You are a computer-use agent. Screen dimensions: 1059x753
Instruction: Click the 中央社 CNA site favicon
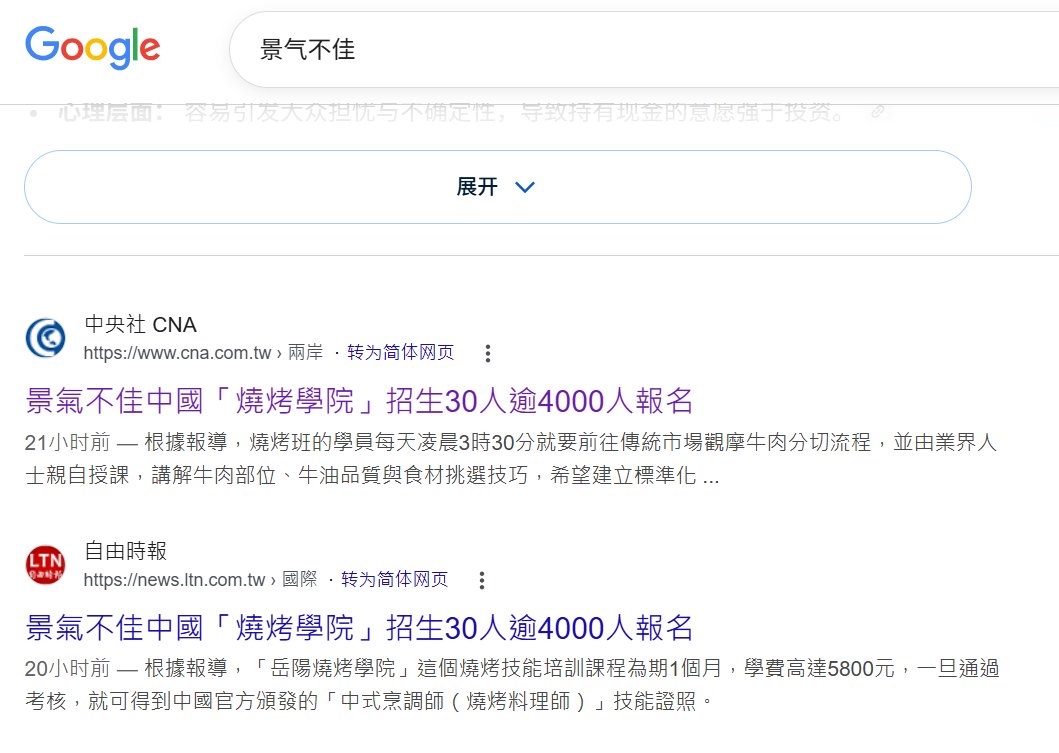click(x=45, y=338)
